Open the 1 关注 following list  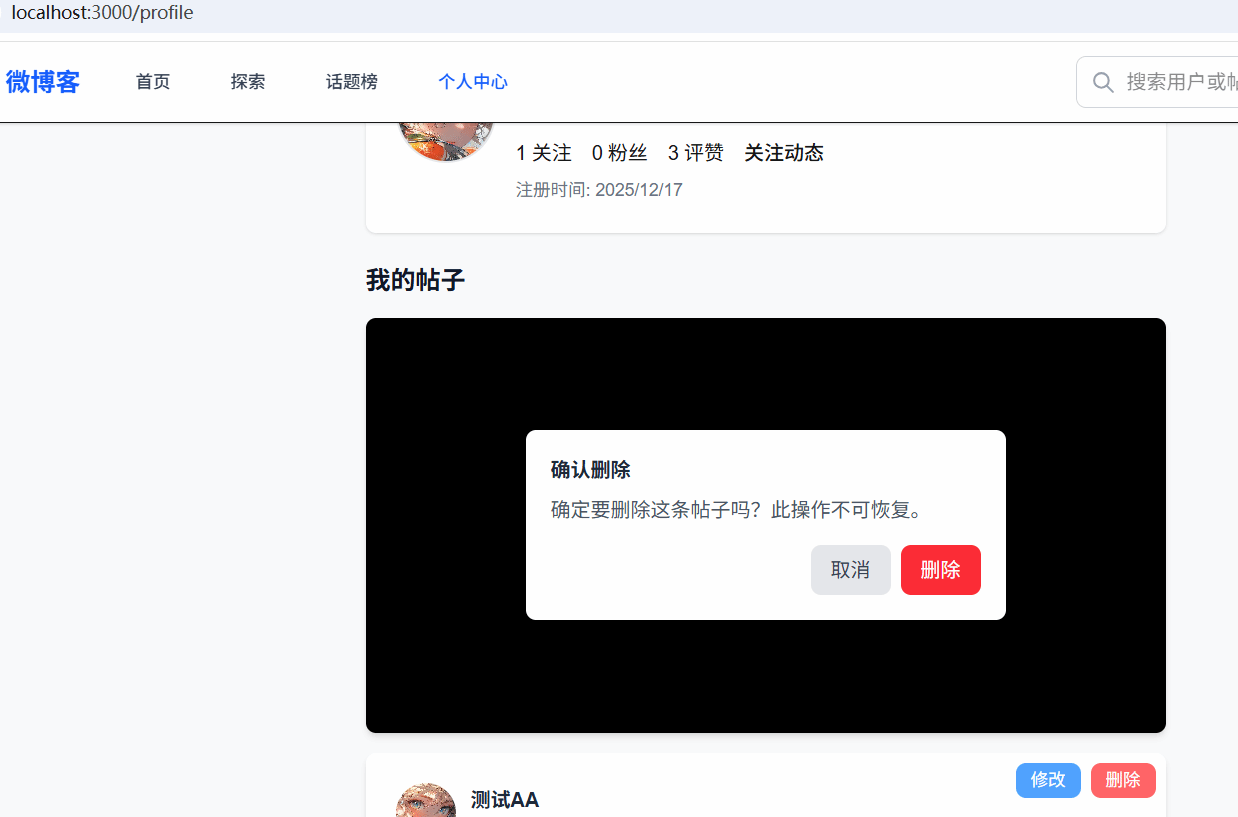[x=544, y=153]
